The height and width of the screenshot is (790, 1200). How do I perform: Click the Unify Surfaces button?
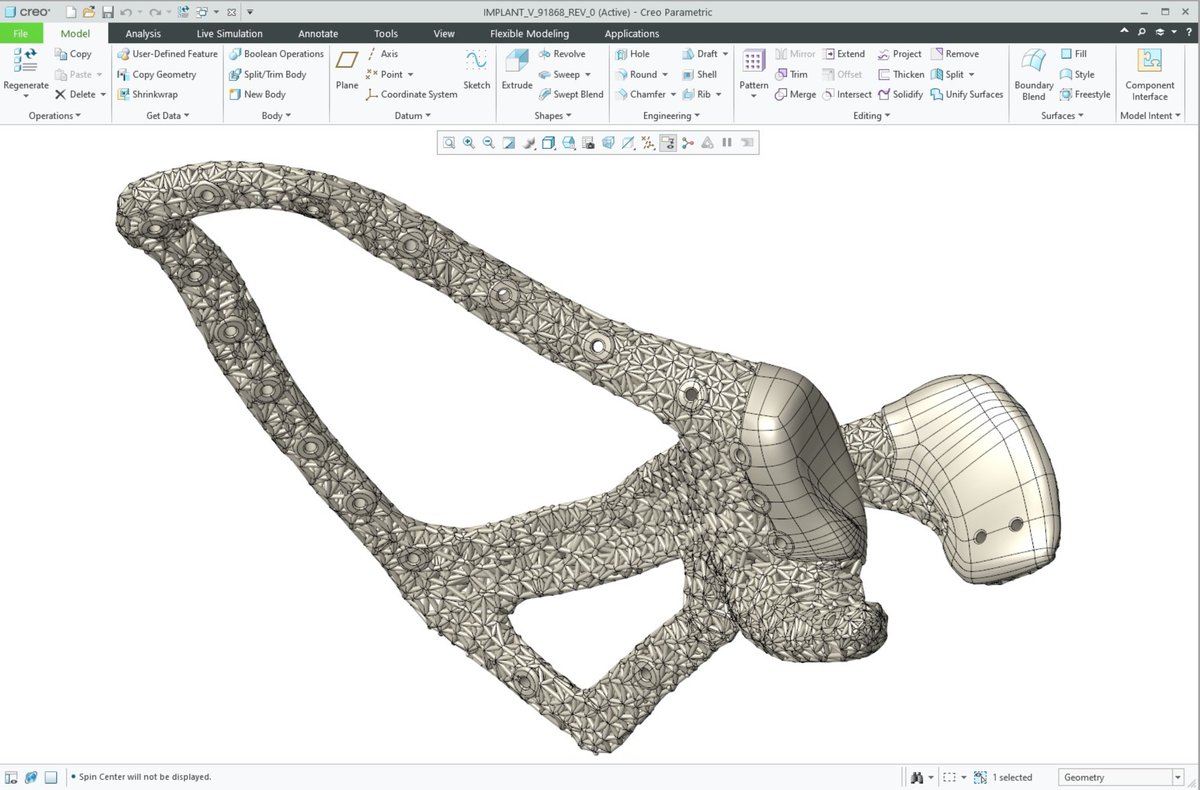966,94
